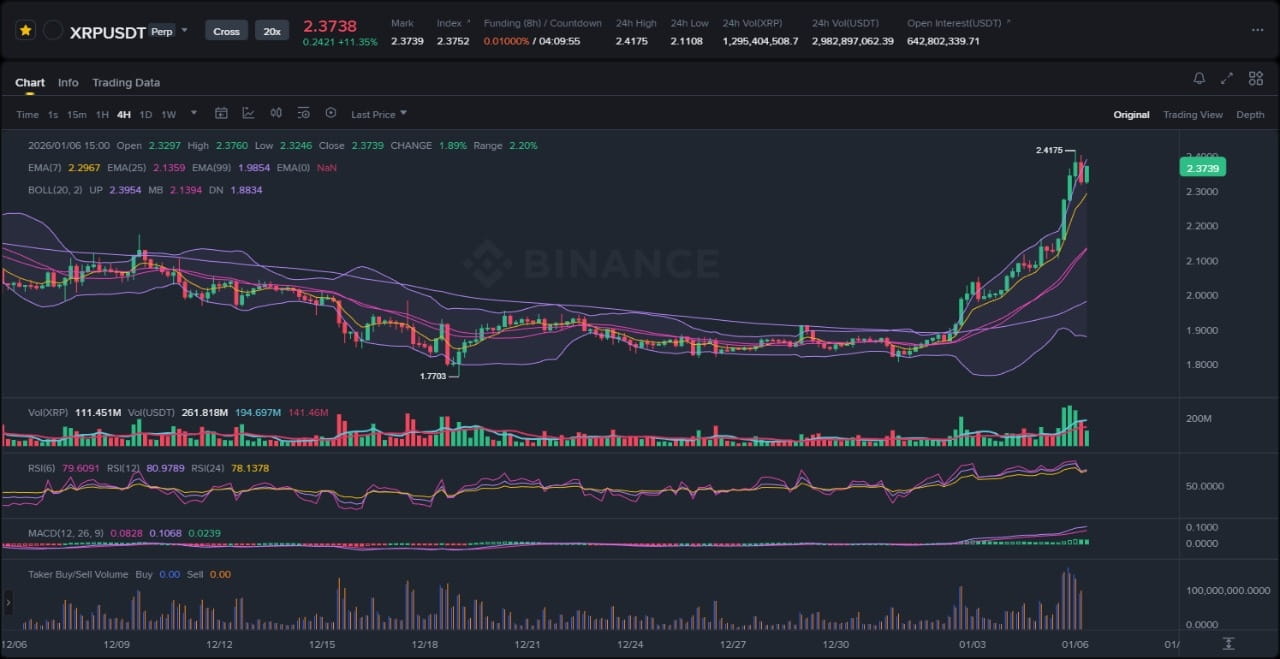Click the Cross margin mode button
This screenshot has width=1280, height=659.
click(227, 31)
